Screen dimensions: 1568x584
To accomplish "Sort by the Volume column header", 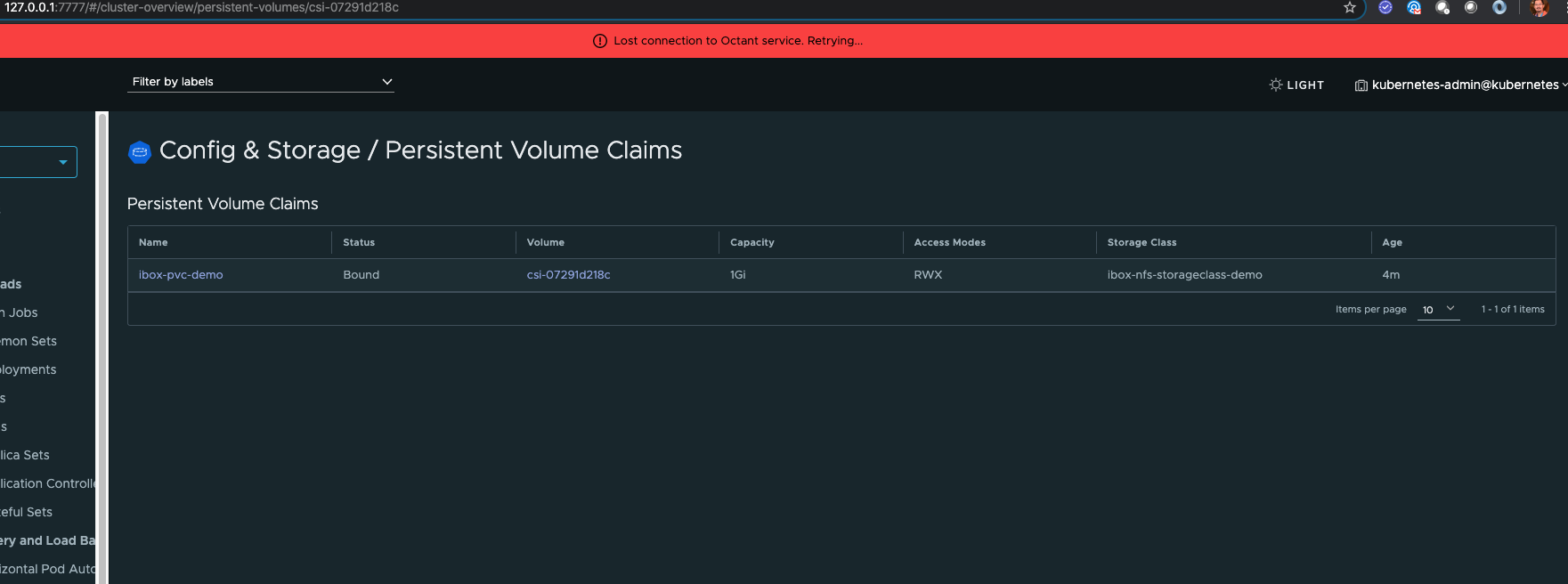I will pos(546,242).
